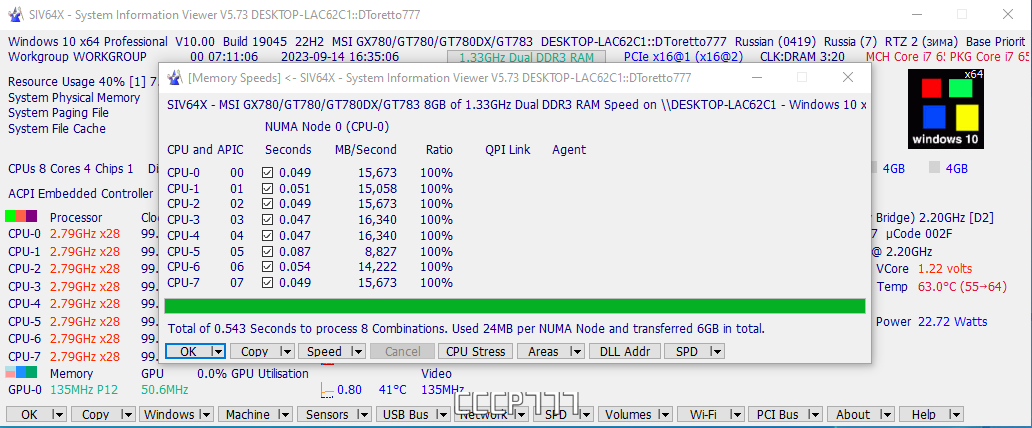
Task: Click the 'CLK:DRAM 3:20' text
Action: (802, 57)
